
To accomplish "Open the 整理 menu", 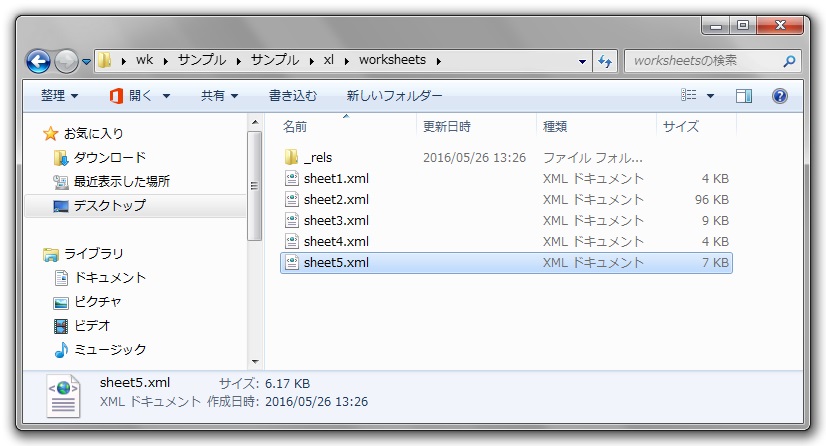I will click(x=60, y=96).
